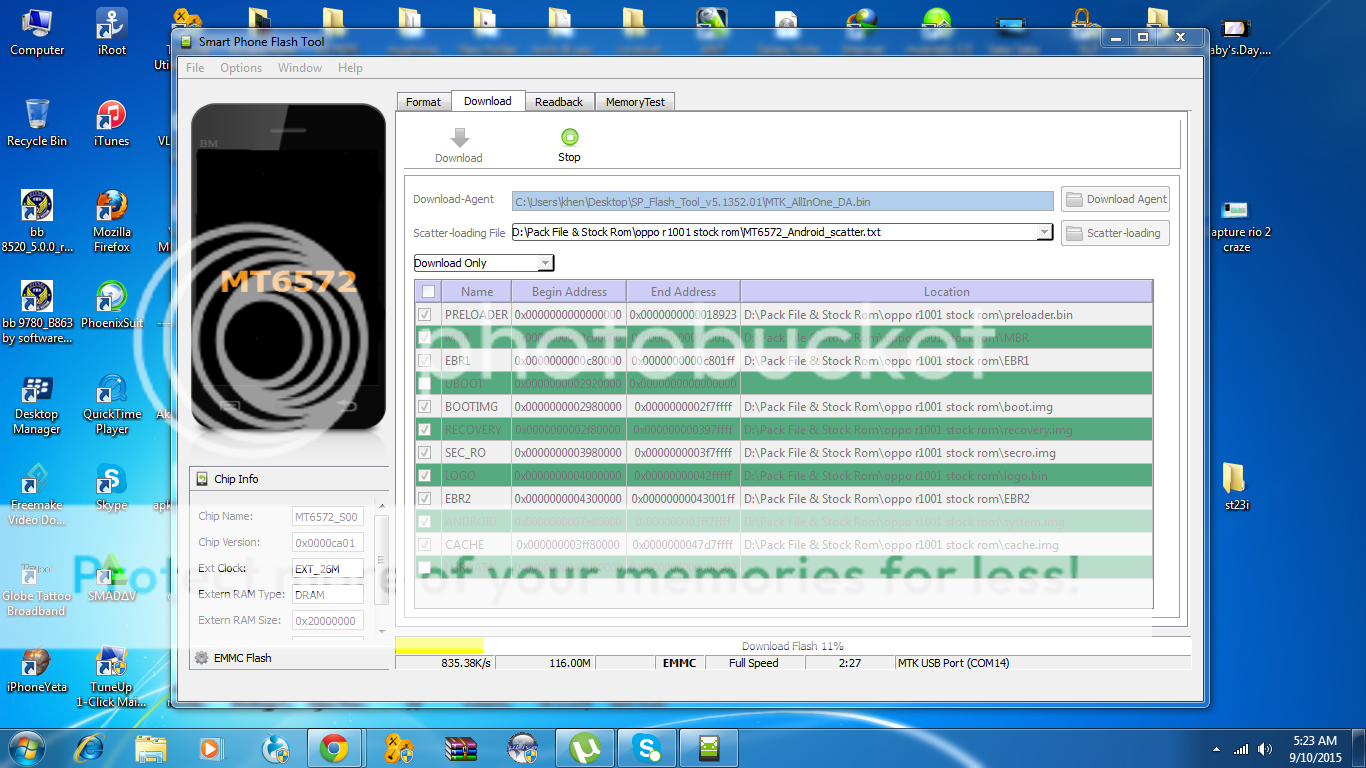Click the Download Flash progress bar

(x=792, y=646)
